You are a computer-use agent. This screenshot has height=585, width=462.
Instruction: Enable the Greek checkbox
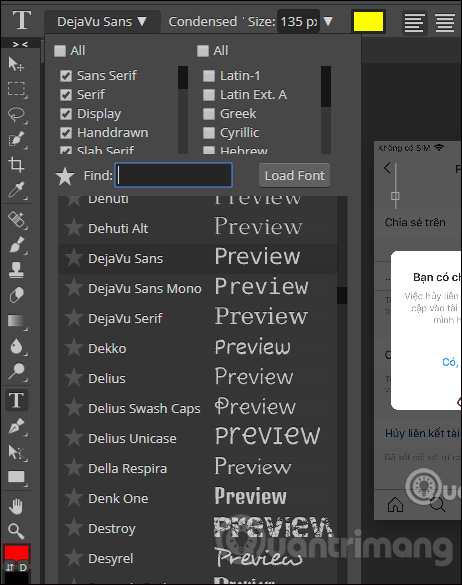click(209, 114)
